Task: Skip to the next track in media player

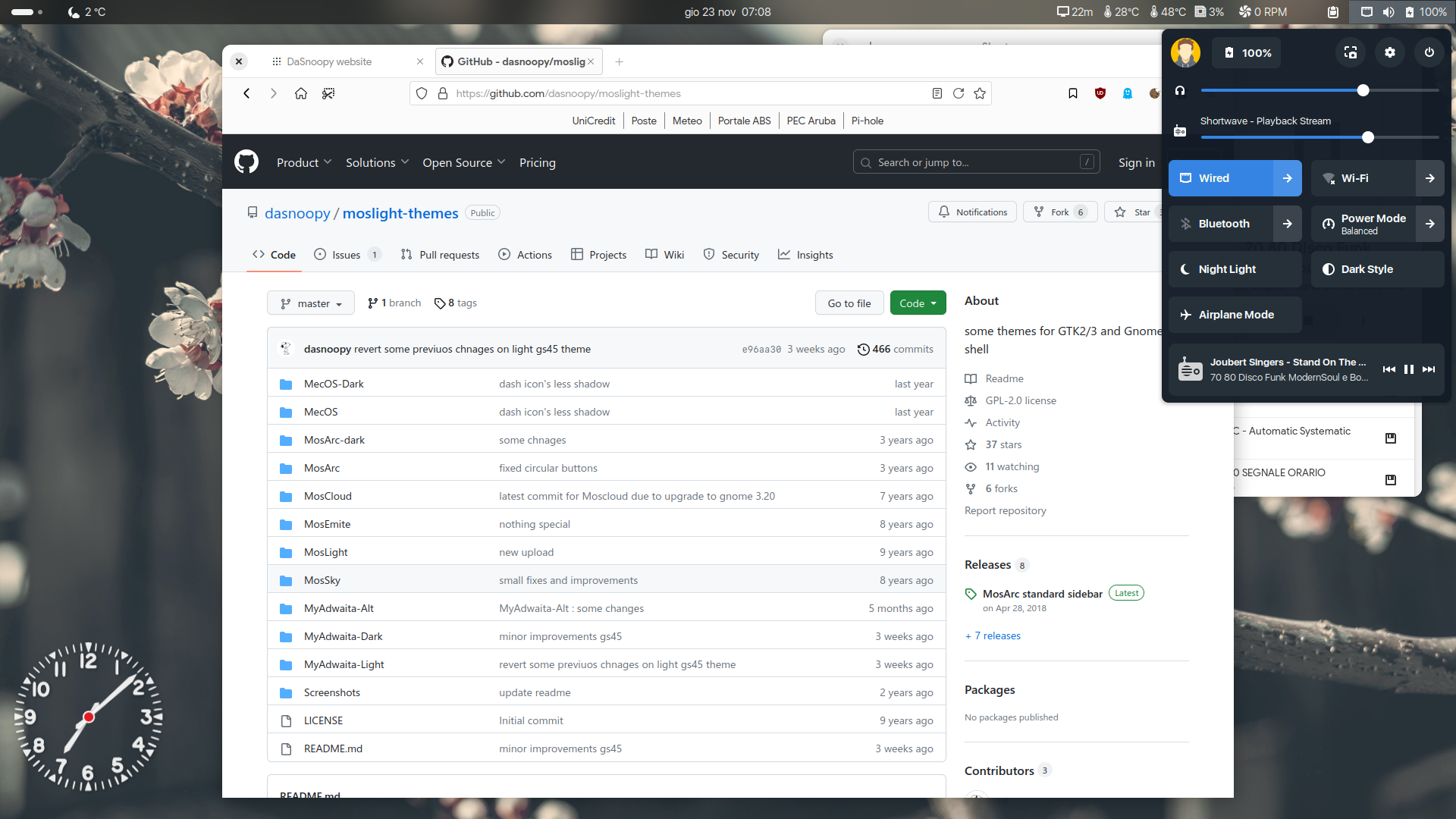Action: pyautogui.click(x=1429, y=369)
